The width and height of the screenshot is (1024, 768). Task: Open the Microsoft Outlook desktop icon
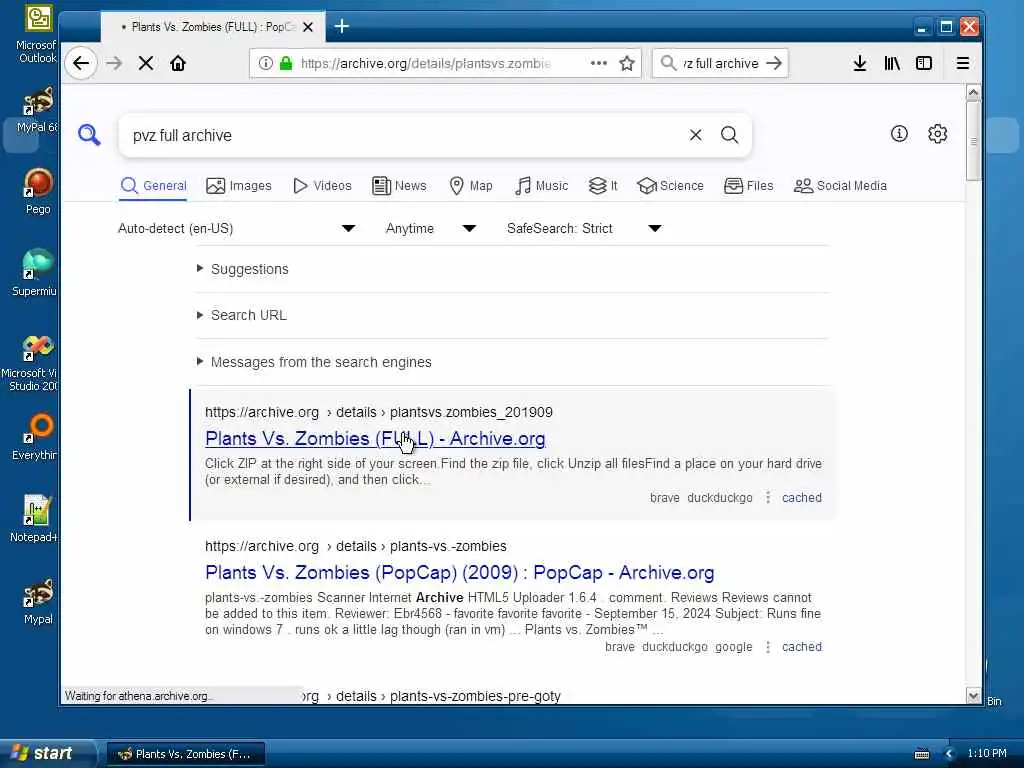(36, 34)
